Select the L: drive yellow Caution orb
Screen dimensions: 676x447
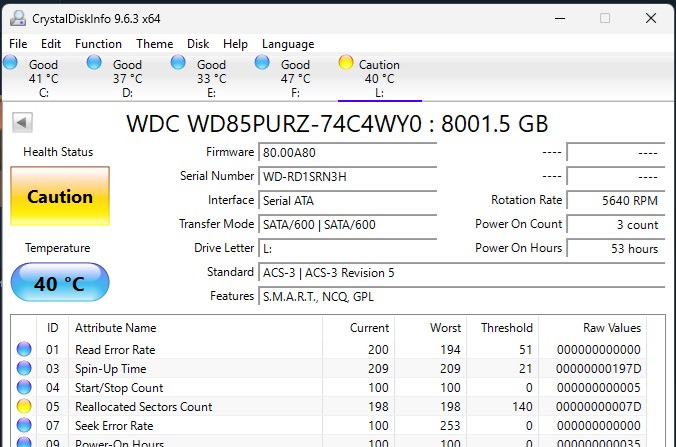[346, 63]
